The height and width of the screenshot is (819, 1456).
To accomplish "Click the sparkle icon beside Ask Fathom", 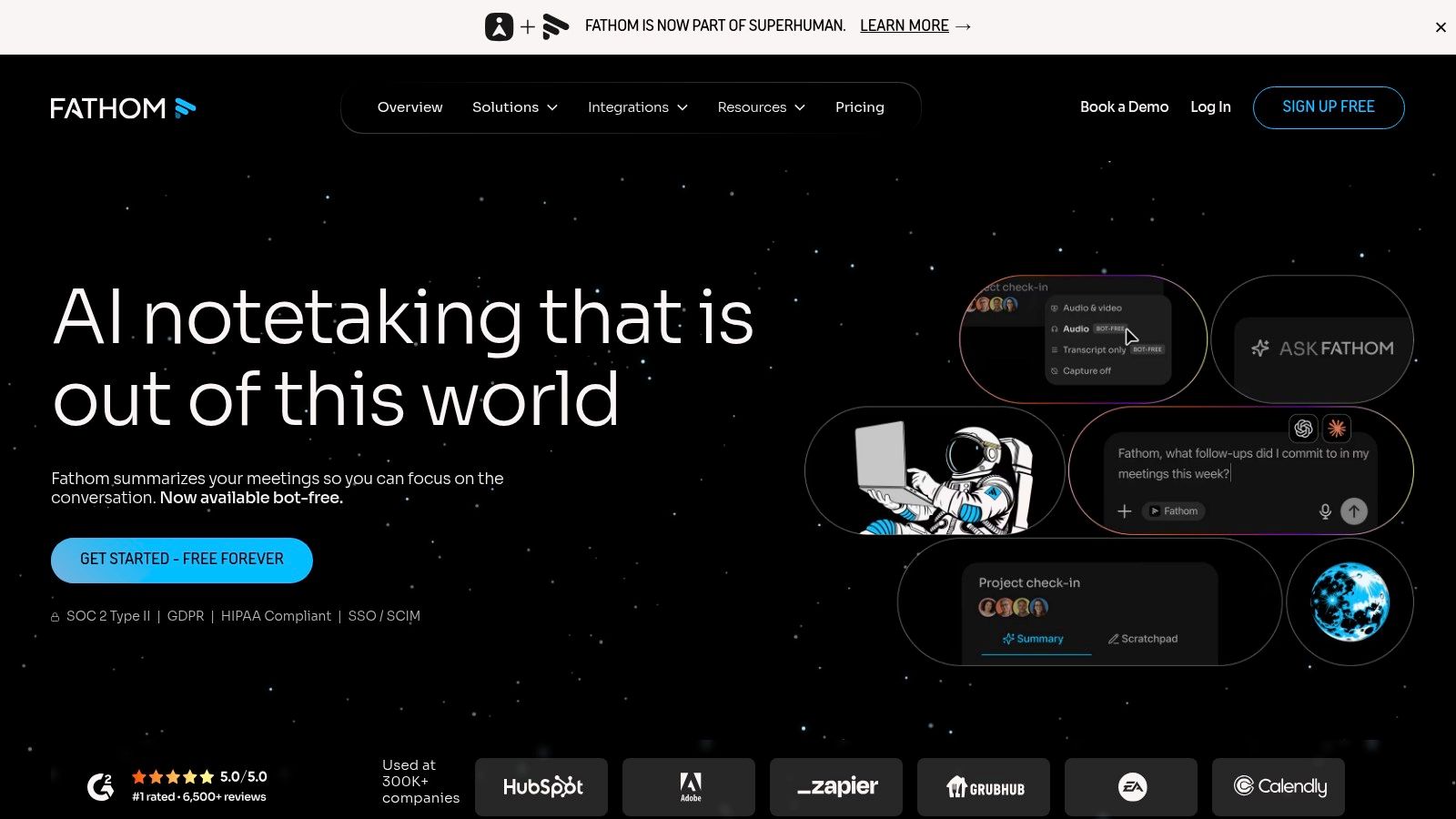I will (x=1260, y=349).
